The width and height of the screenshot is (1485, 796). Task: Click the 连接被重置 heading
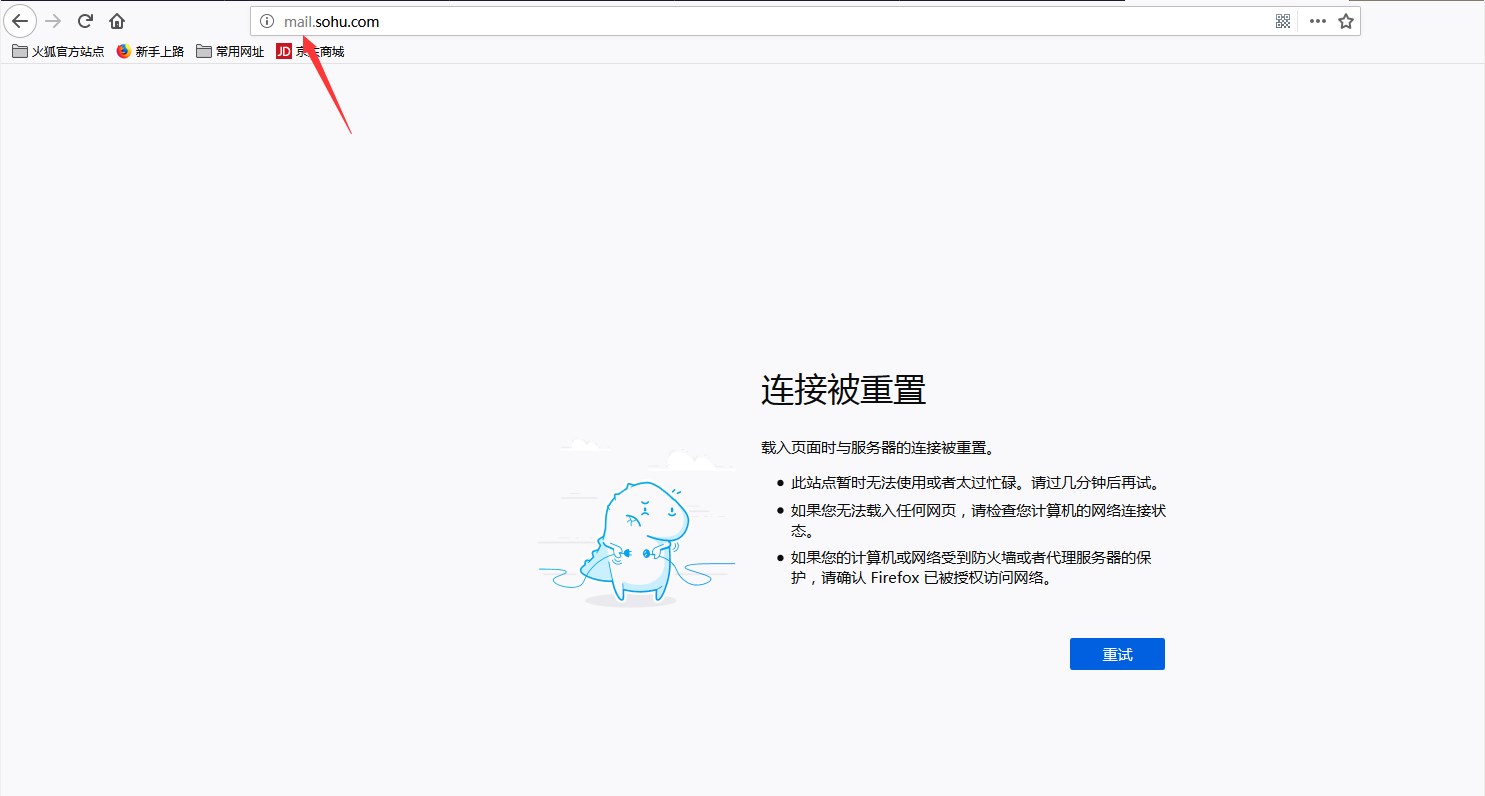[843, 390]
